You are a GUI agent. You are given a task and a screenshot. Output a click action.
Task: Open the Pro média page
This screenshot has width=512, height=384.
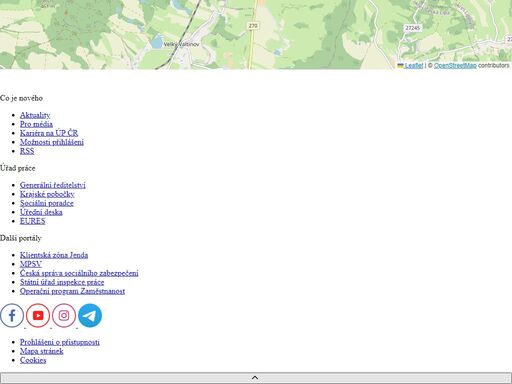[x=36, y=124]
